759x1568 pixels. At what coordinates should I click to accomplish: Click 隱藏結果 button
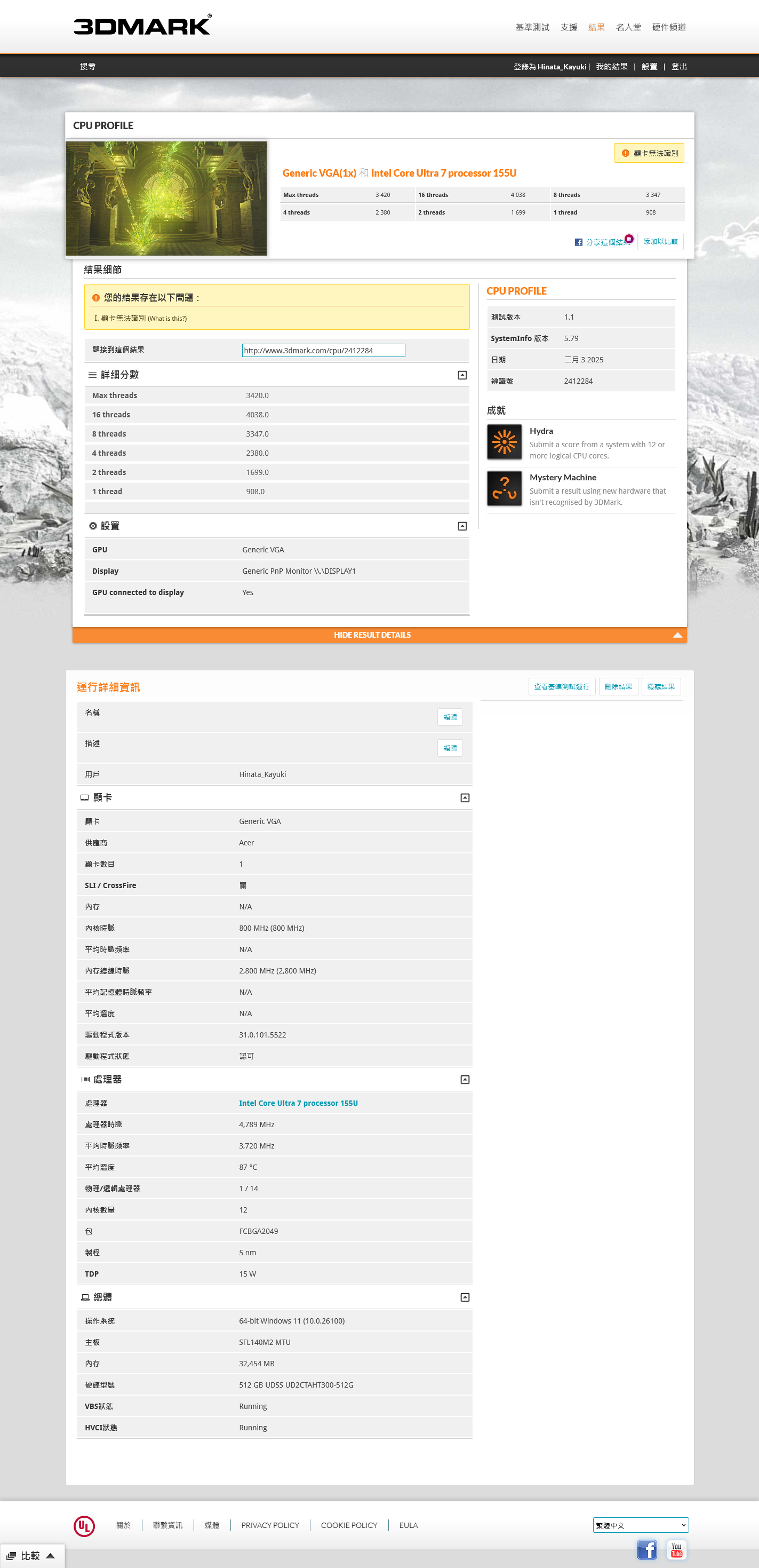tap(661, 687)
